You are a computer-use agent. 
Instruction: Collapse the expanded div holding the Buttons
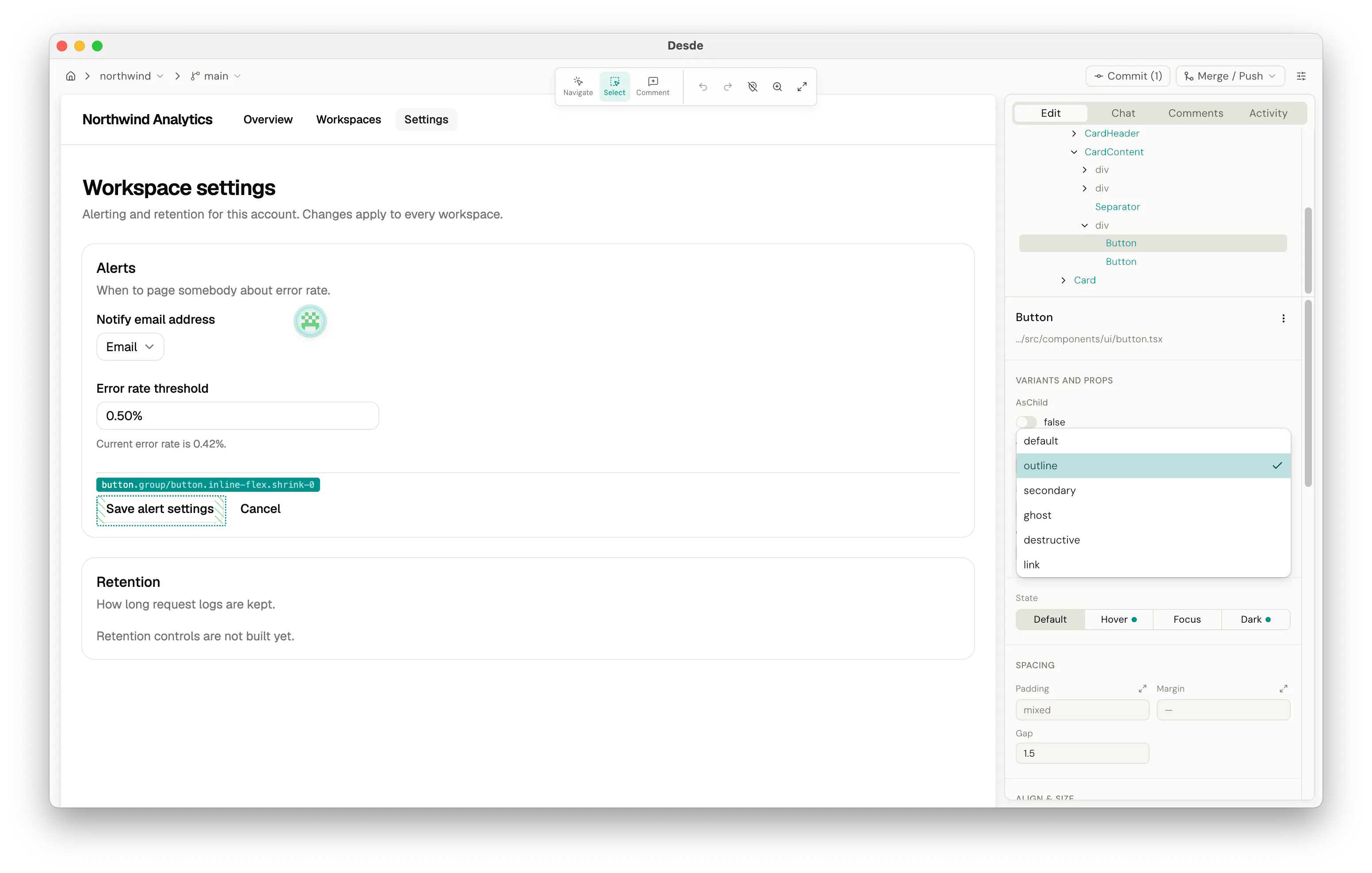(1084, 225)
